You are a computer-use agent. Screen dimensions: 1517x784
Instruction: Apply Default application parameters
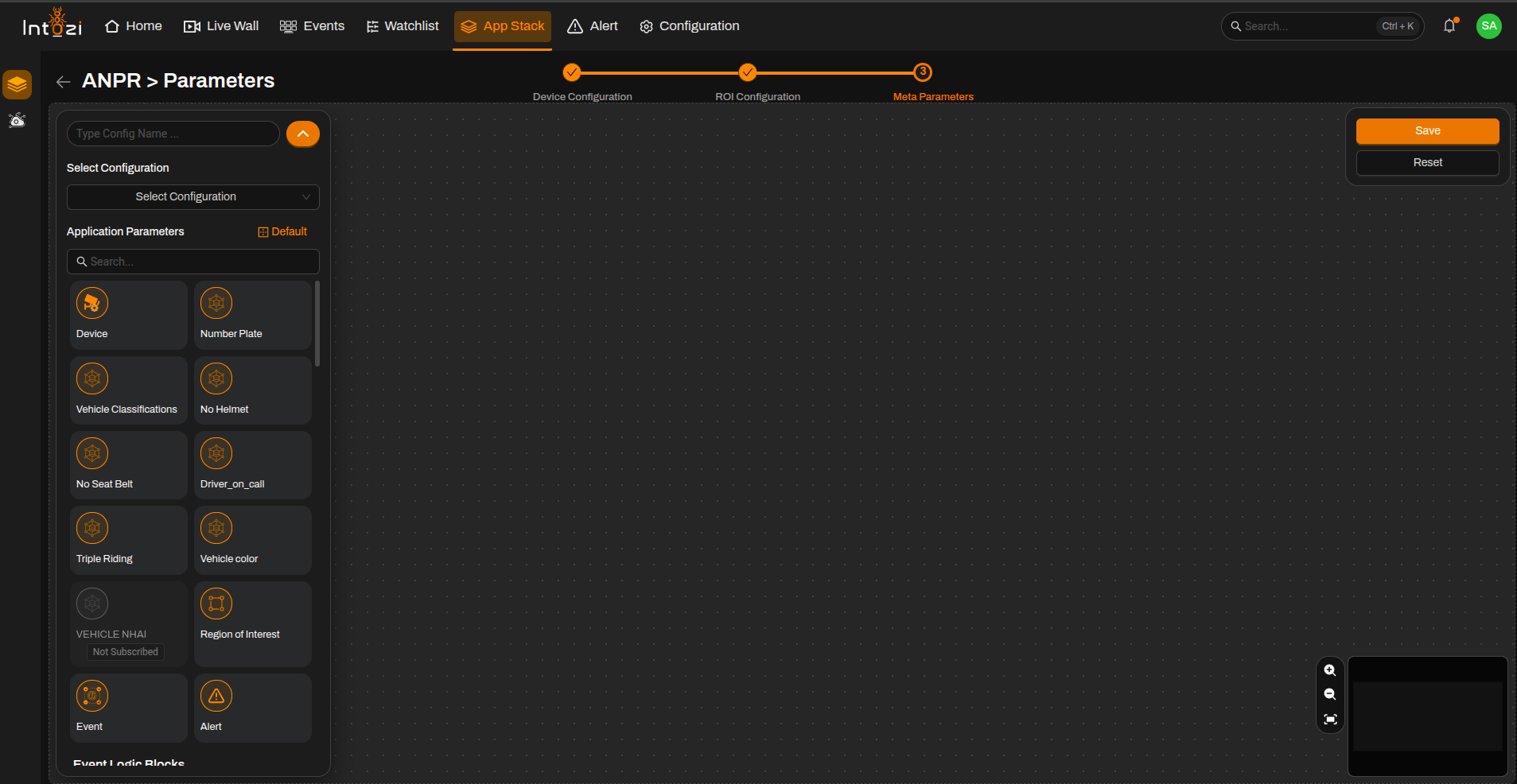point(282,231)
